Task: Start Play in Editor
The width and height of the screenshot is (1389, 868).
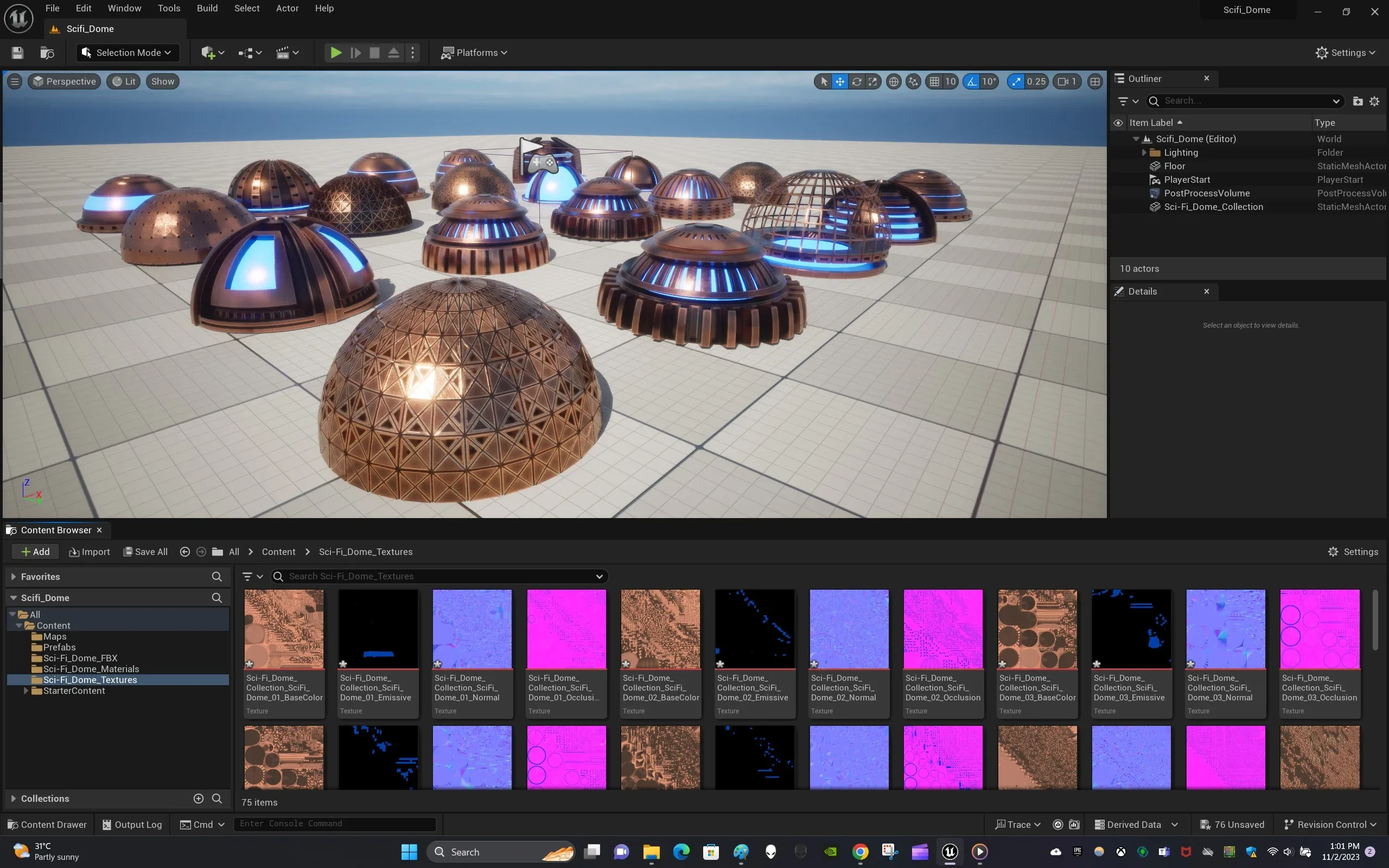Action: 336,53
